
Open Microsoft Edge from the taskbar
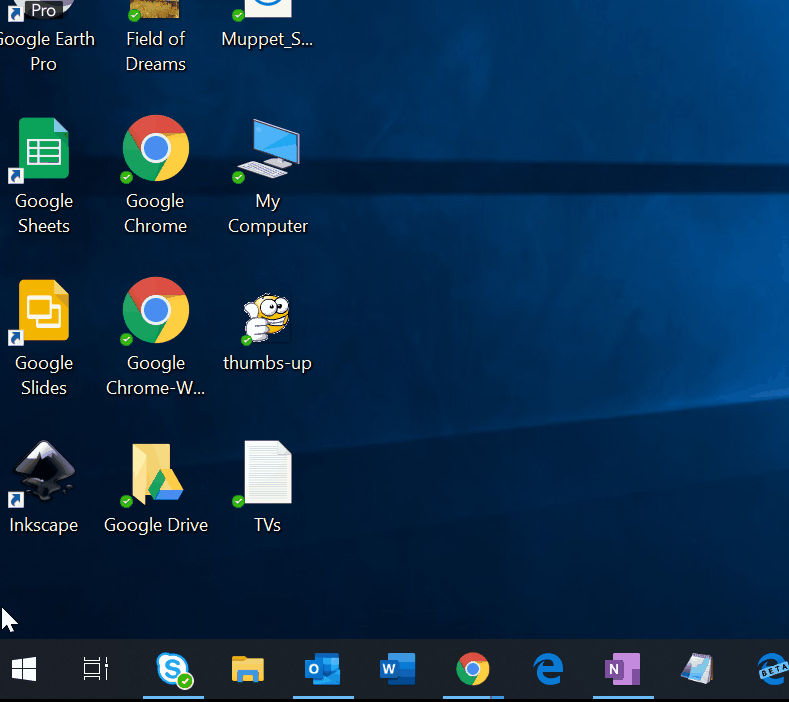point(548,669)
